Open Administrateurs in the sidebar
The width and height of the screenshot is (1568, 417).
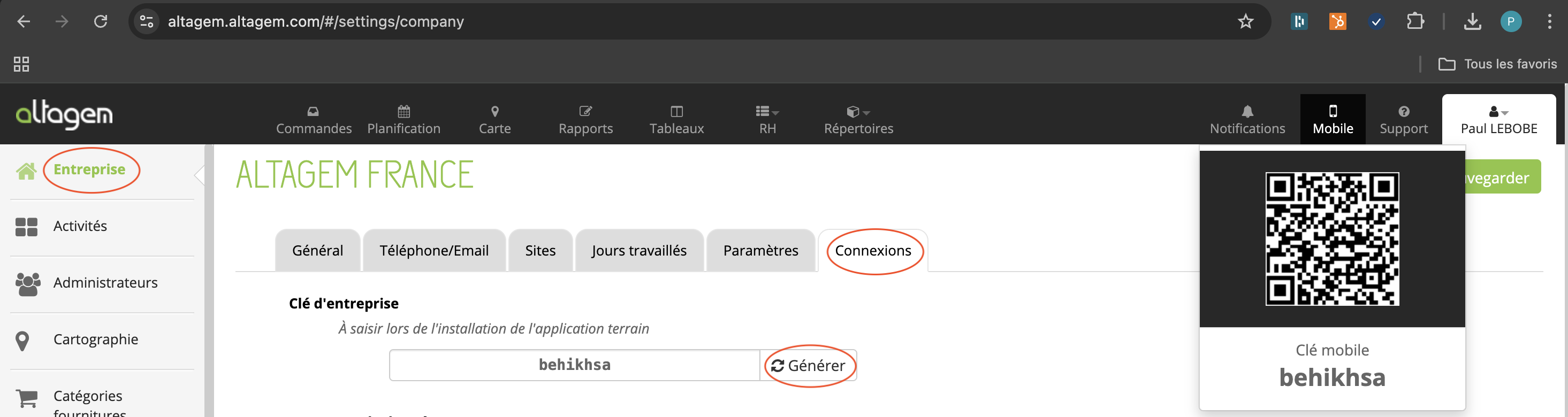point(105,283)
